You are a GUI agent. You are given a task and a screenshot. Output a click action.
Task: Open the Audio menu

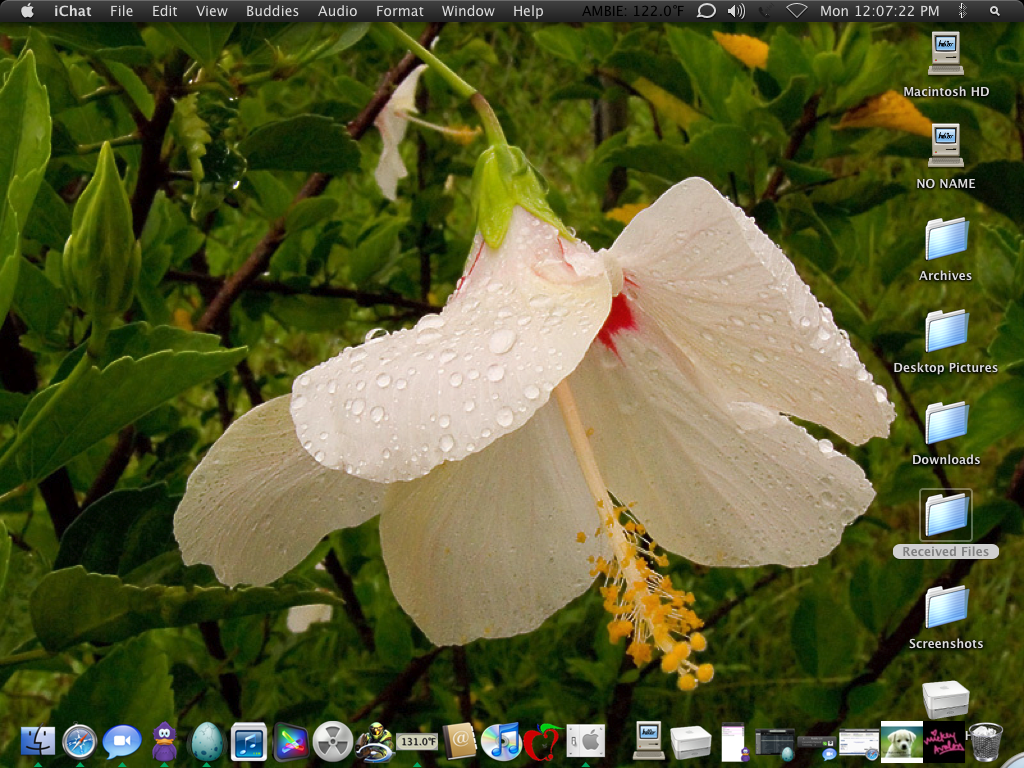337,11
